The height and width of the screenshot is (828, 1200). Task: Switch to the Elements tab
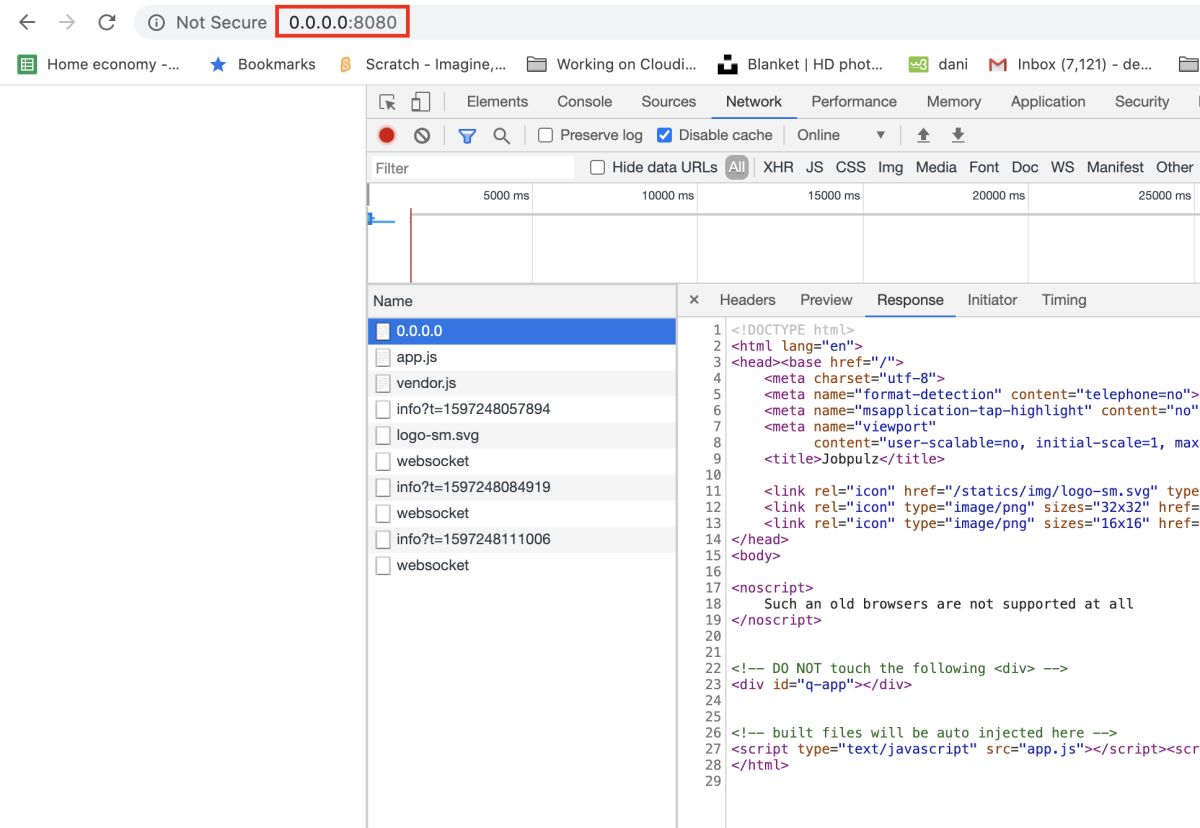click(497, 102)
